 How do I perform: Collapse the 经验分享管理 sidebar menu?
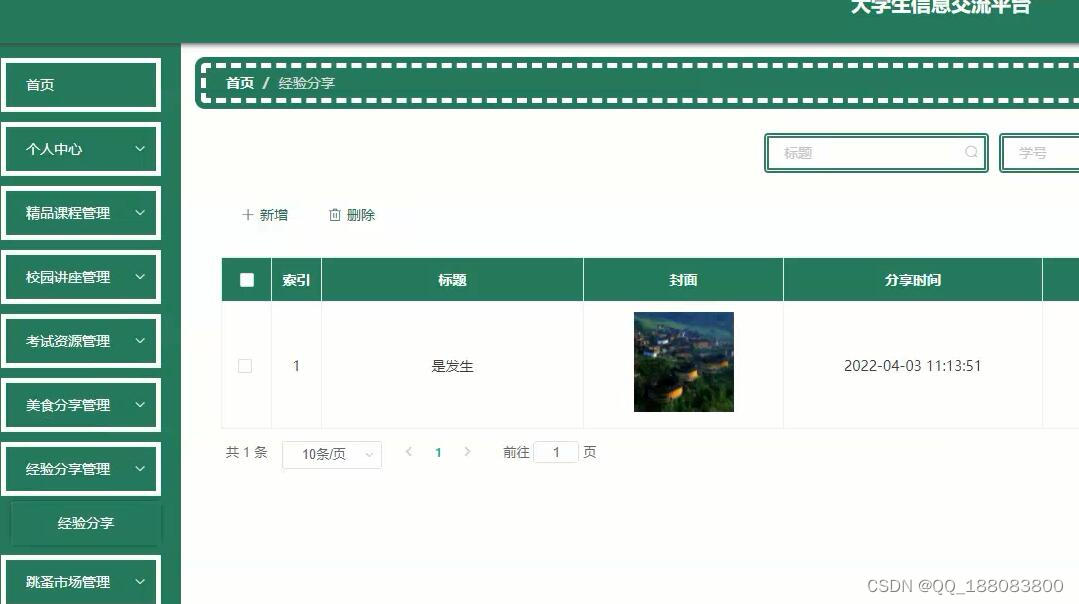[x=81, y=468]
